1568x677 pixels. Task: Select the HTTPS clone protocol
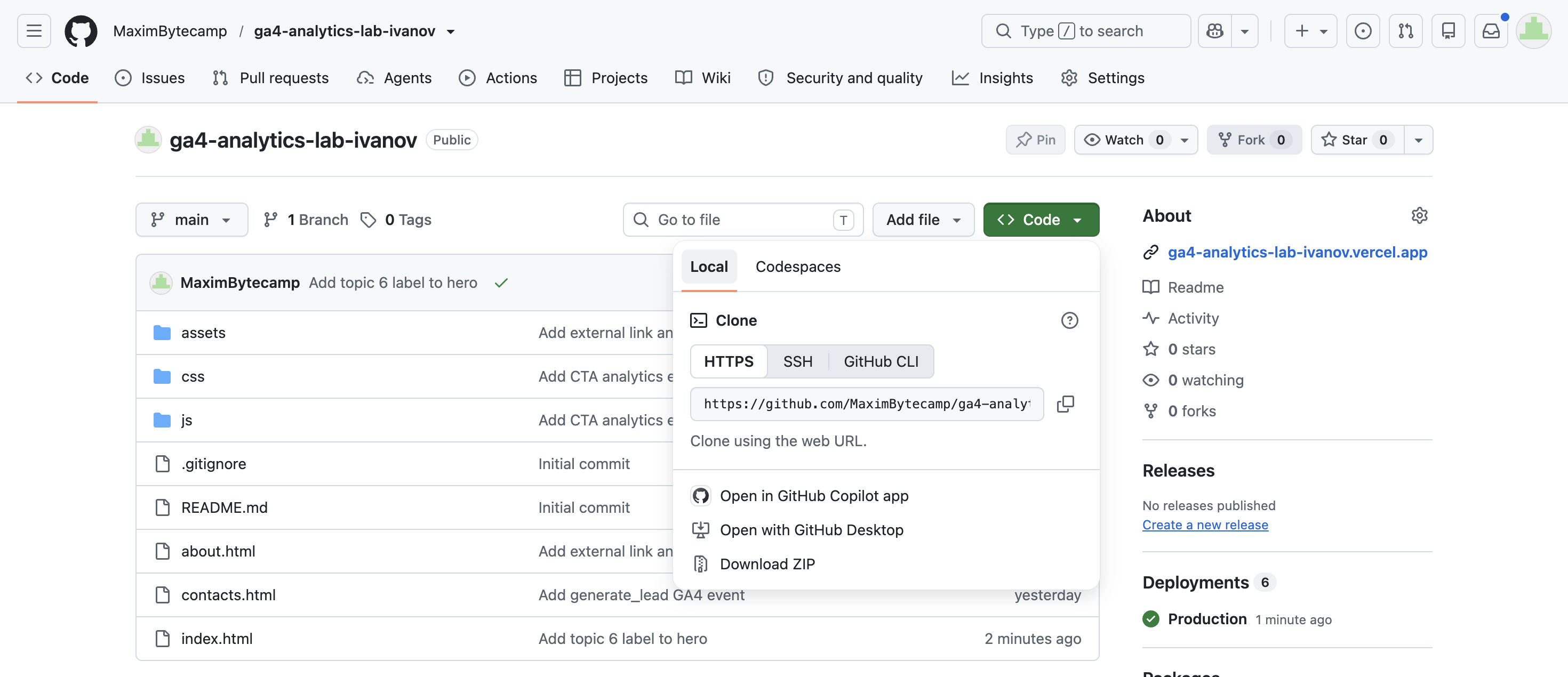click(729, 361)
